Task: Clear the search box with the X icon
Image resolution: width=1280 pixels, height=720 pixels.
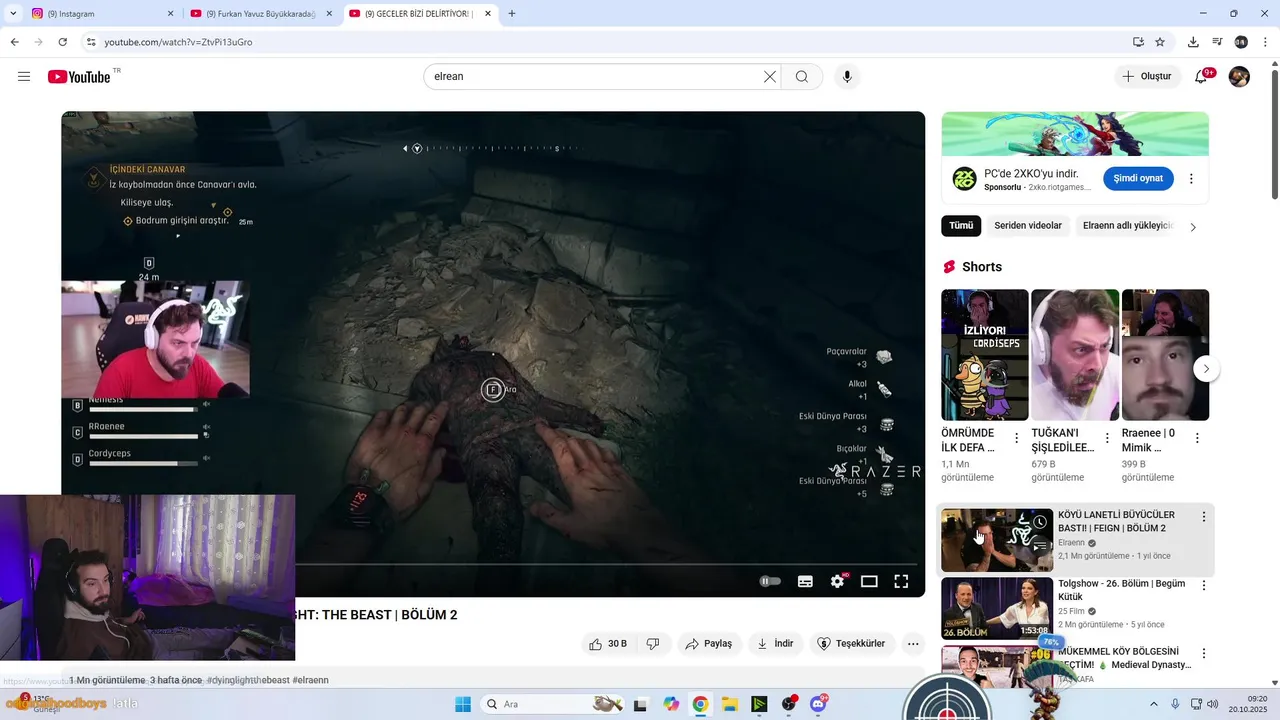Action: click(x=770, y=77)
